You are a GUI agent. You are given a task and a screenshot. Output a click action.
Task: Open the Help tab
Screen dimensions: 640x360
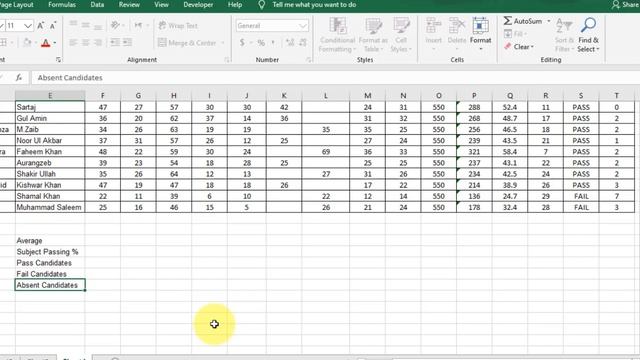(235, 5)
